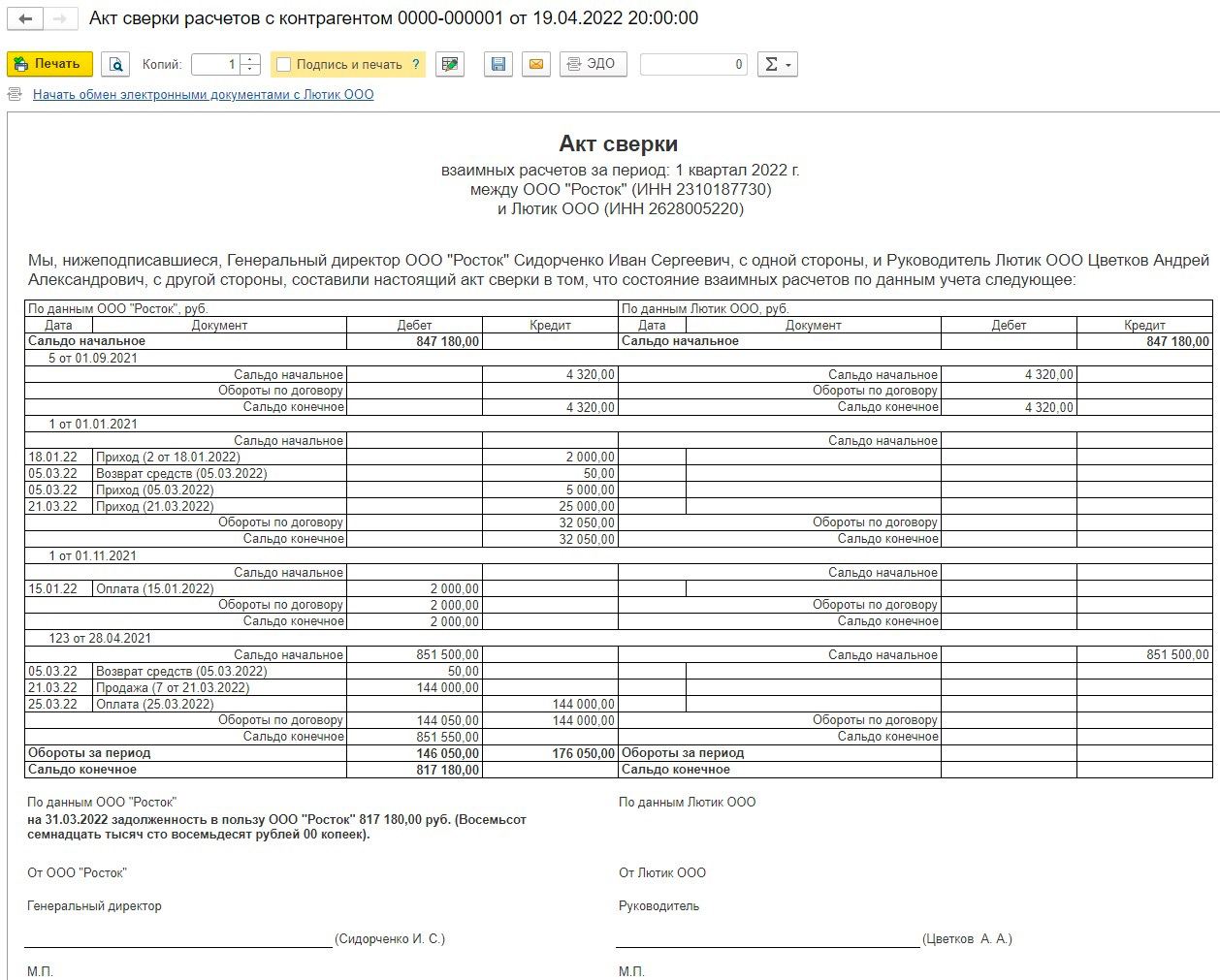The height and width of the screenshot is (980, 1220).
Task: Enable the 'Подпись и печать' checkbox
Action: coord(284,65)
